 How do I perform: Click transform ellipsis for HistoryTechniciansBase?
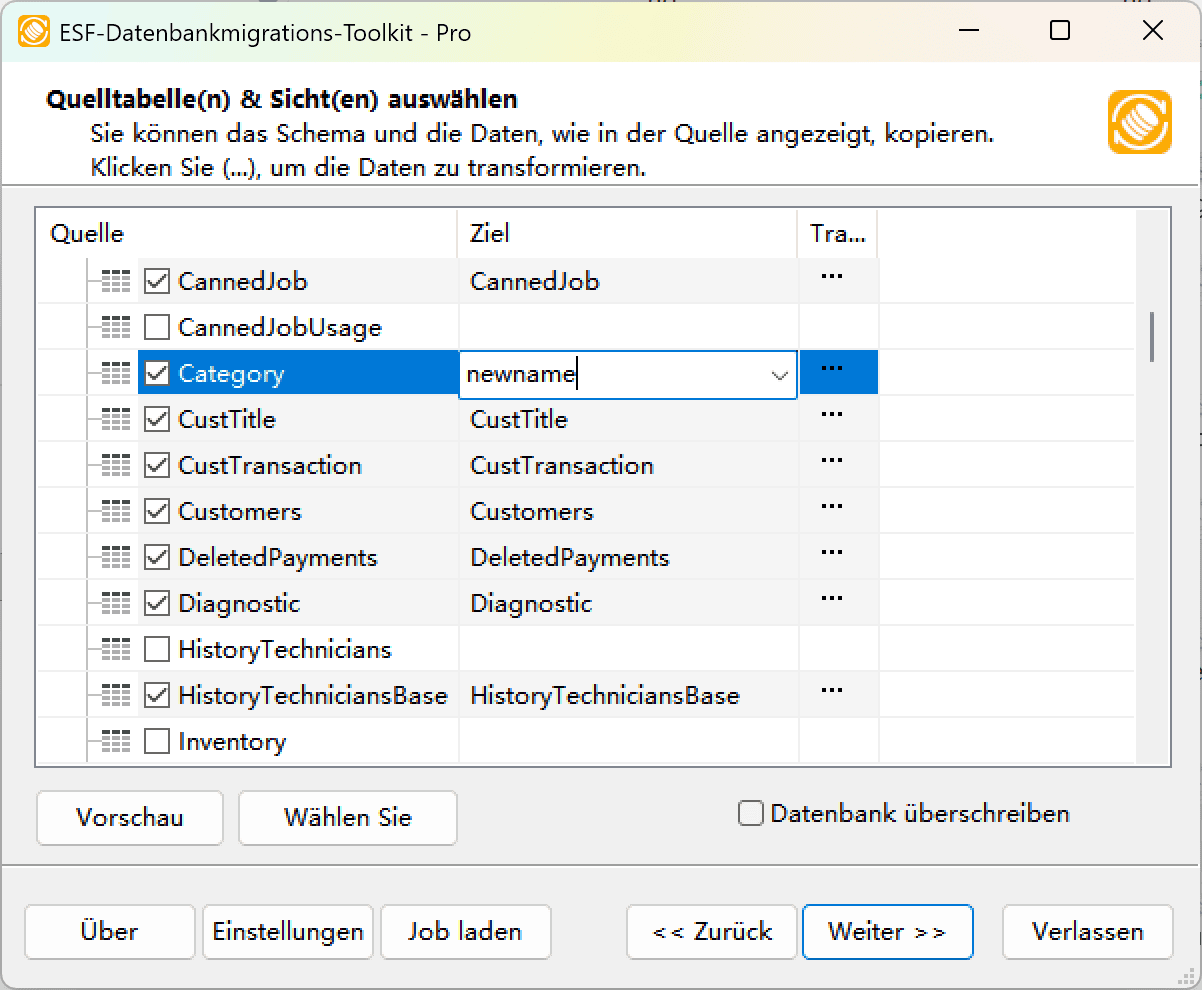(831, 690)
